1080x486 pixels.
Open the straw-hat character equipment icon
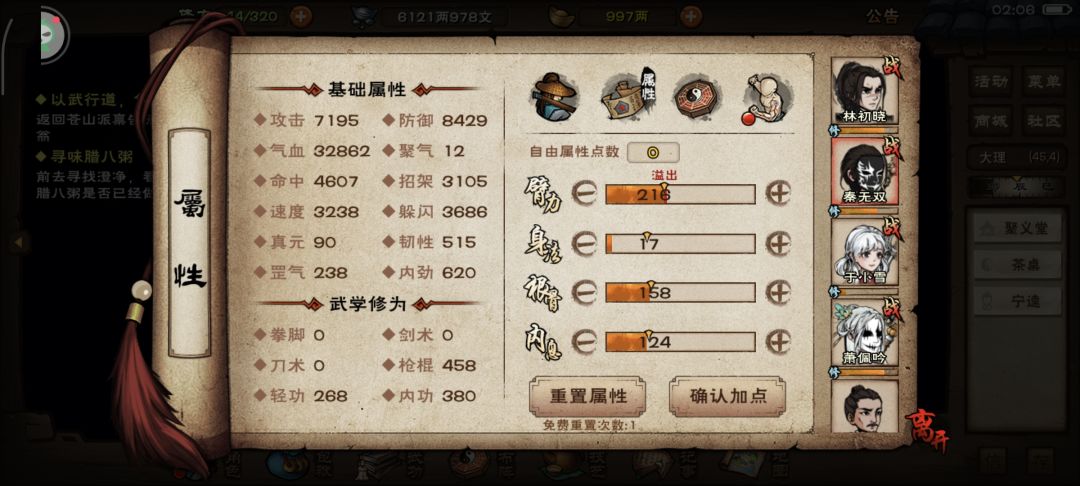click(x=554, y=96)
